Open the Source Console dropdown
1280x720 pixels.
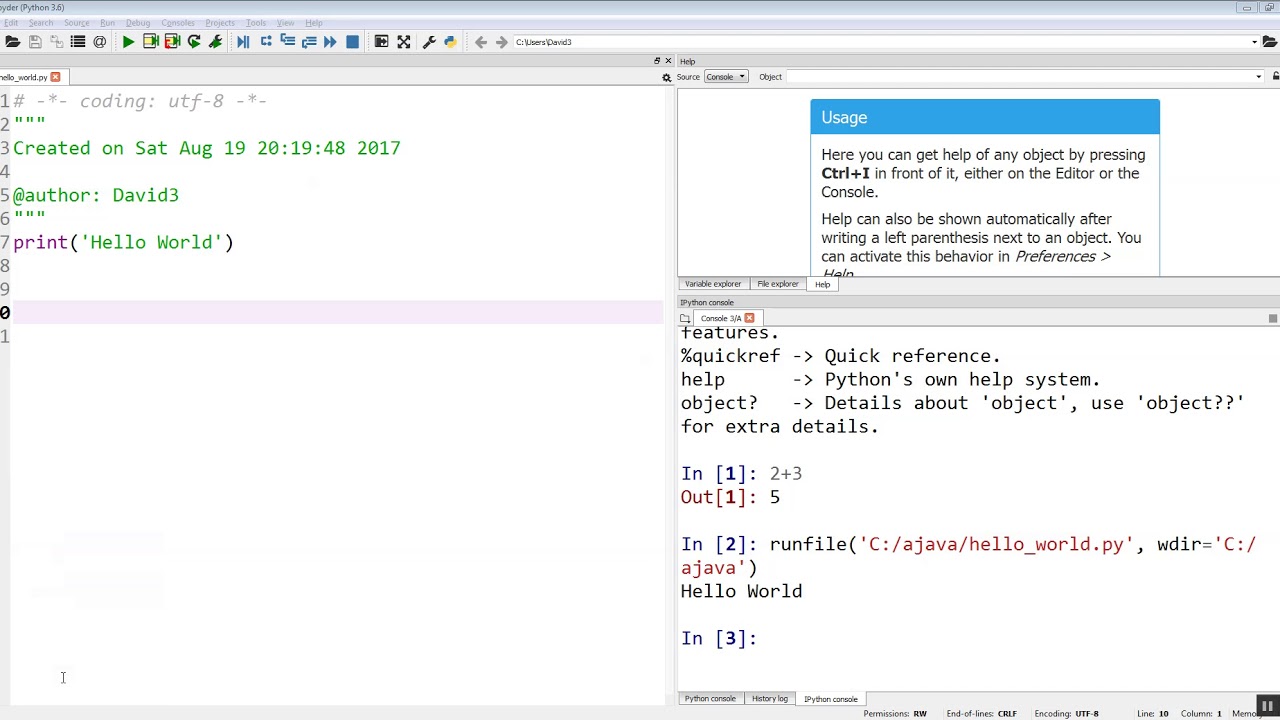coord(725,77)
